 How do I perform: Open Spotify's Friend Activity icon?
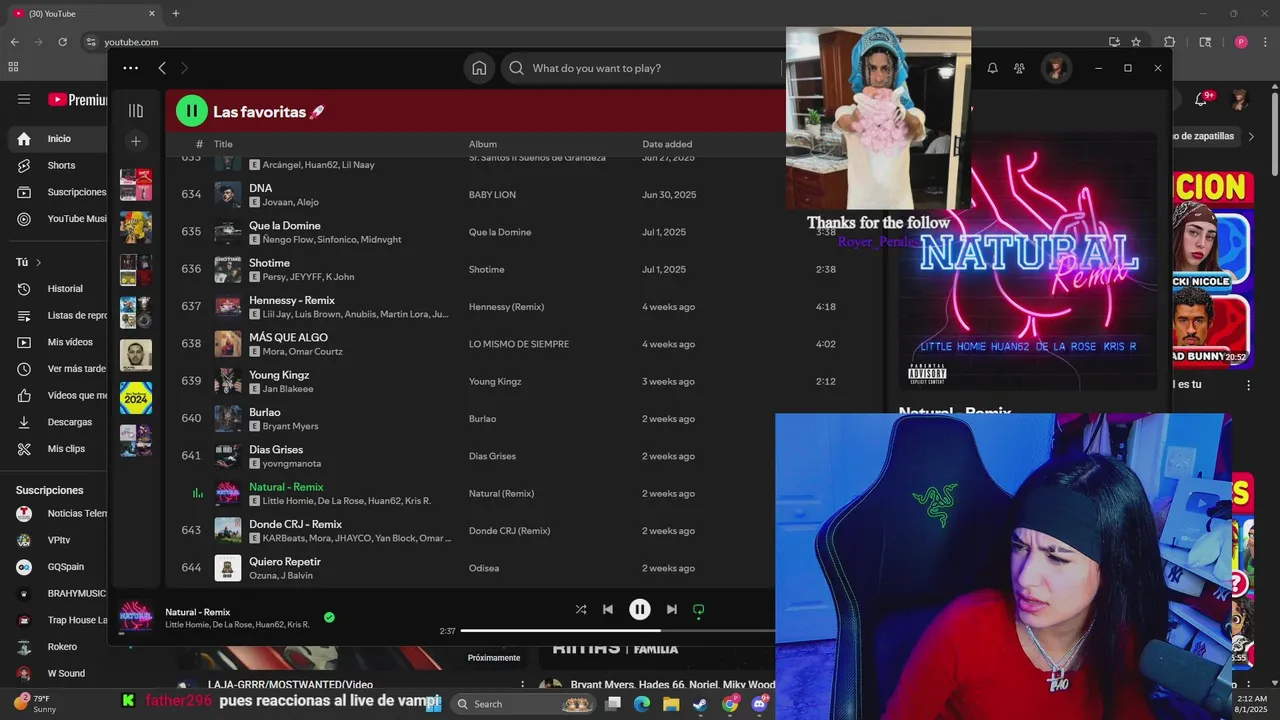(1019, 68)
